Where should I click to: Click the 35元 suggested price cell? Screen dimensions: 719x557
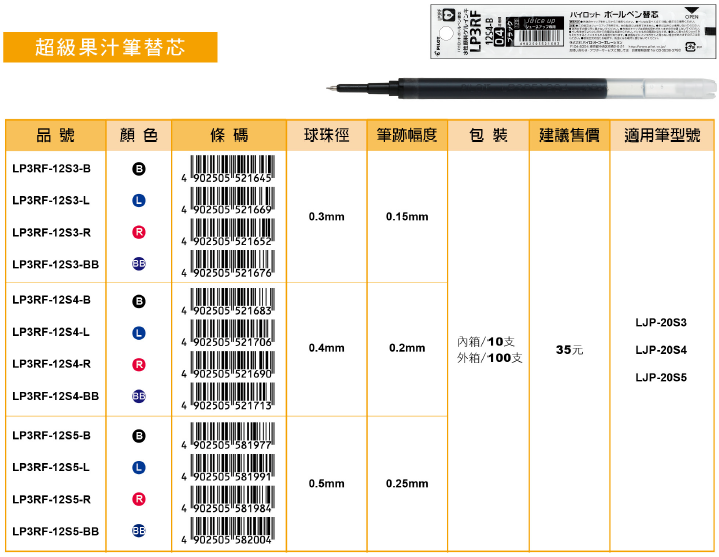[569, 349]
